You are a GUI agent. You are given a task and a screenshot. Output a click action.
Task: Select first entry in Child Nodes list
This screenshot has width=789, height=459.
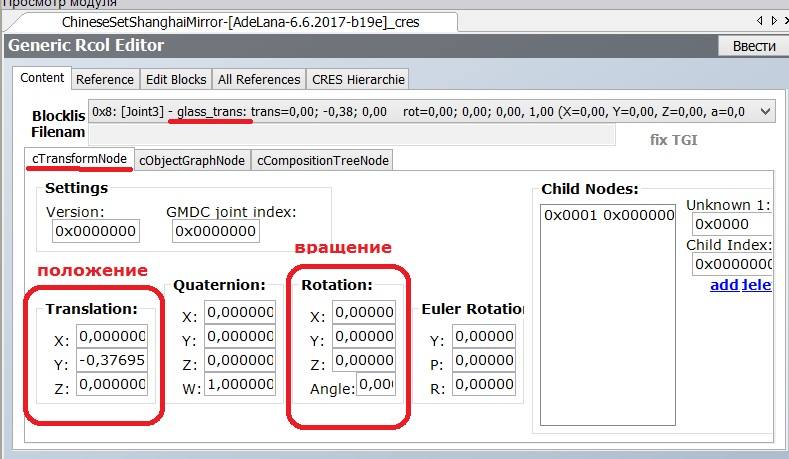point(608,215)
